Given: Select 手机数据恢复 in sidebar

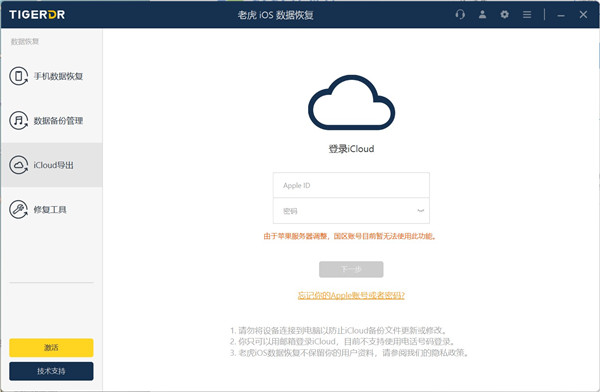Looking at the screenshot, I should [x=52, y=76].
